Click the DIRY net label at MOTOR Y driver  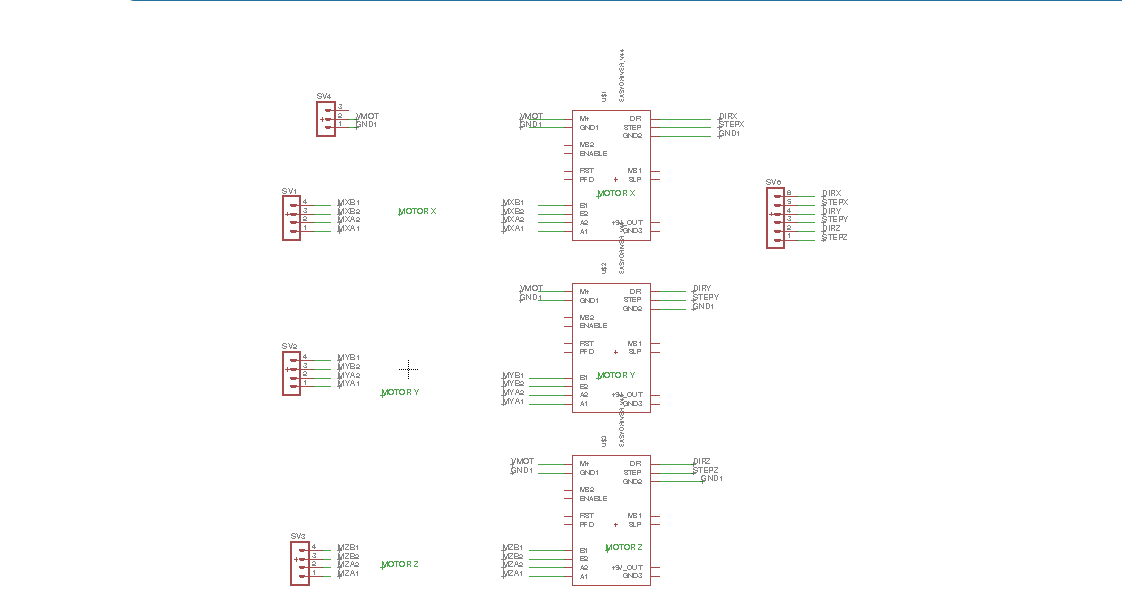coord(702,288)
